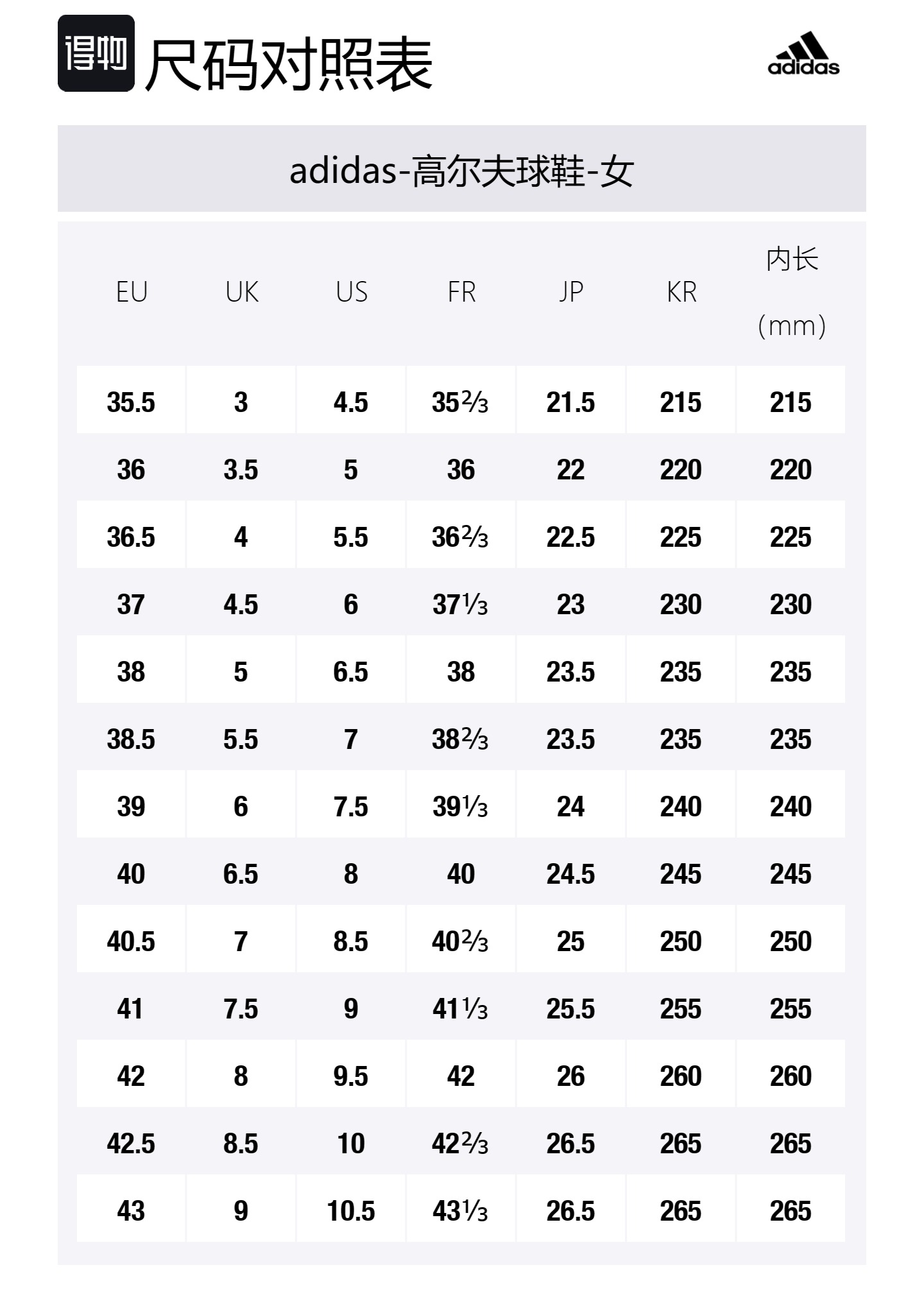Click the US size 10.5 cell
The width and height of the screenshot is (924, 1315).
351,1211
